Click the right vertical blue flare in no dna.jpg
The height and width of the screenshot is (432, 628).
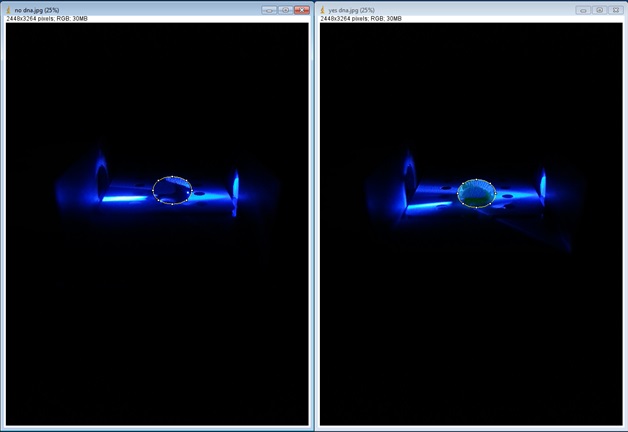click(x=236, y=186)
